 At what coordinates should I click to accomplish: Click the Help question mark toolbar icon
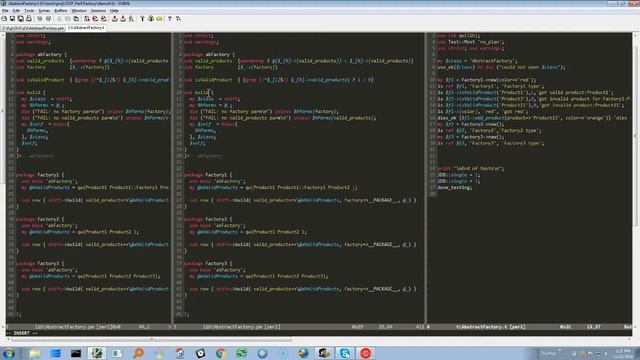click(x=169, y=19)
